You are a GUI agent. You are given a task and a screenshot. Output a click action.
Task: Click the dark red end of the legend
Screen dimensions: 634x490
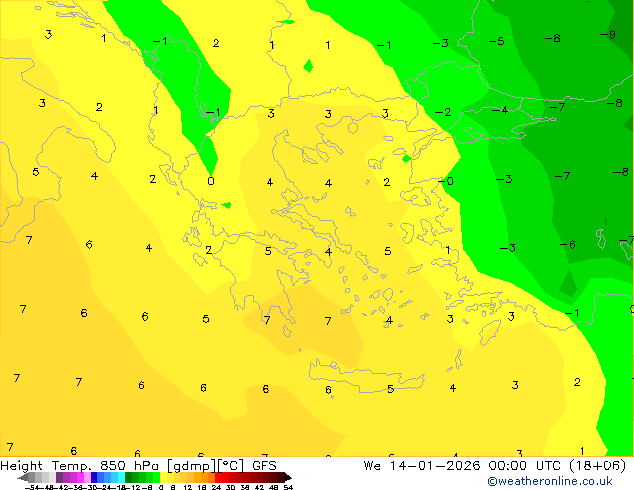coord(282,477)
